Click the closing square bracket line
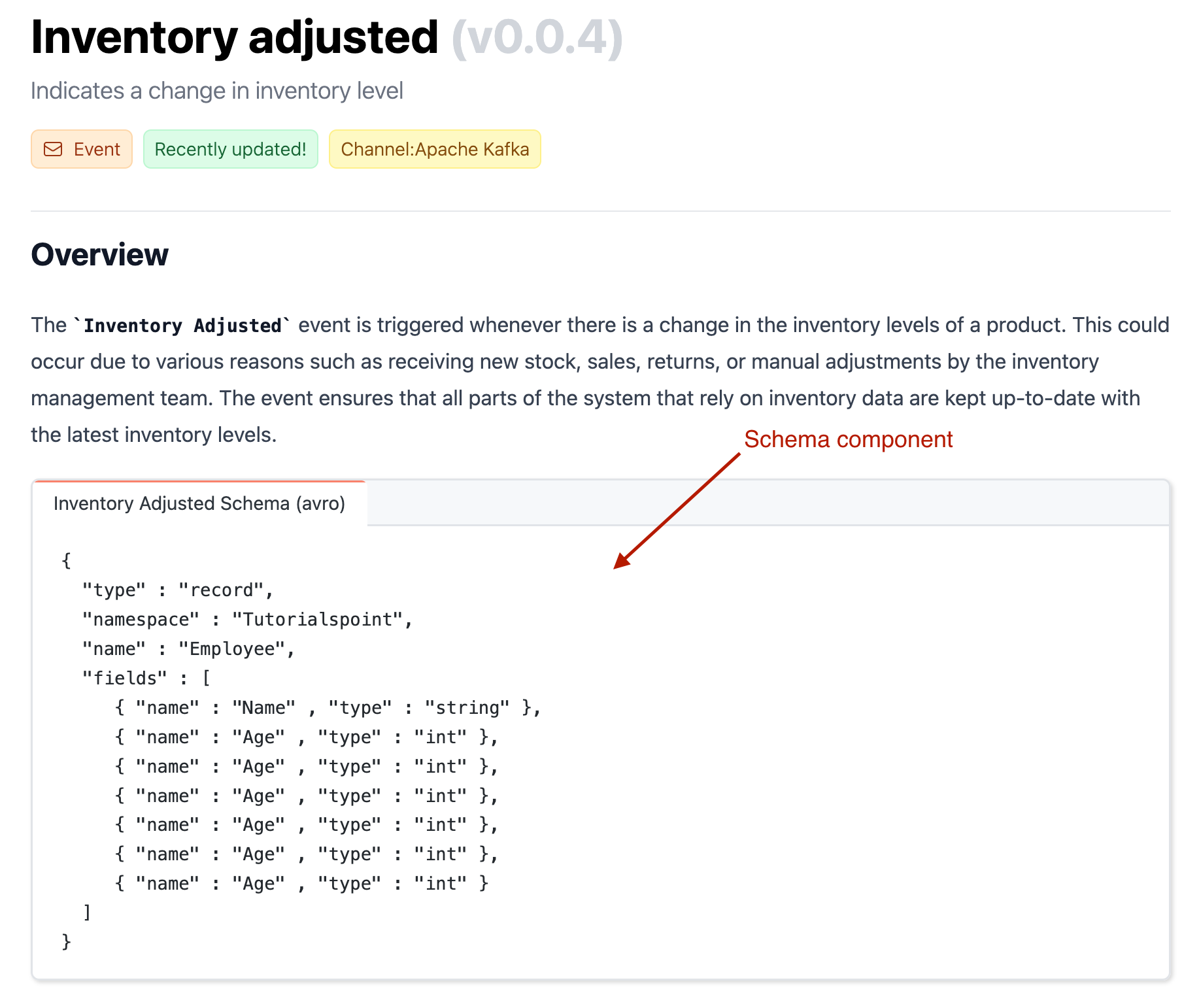This screenshot has width=1199, height=1008. (87, 913)
